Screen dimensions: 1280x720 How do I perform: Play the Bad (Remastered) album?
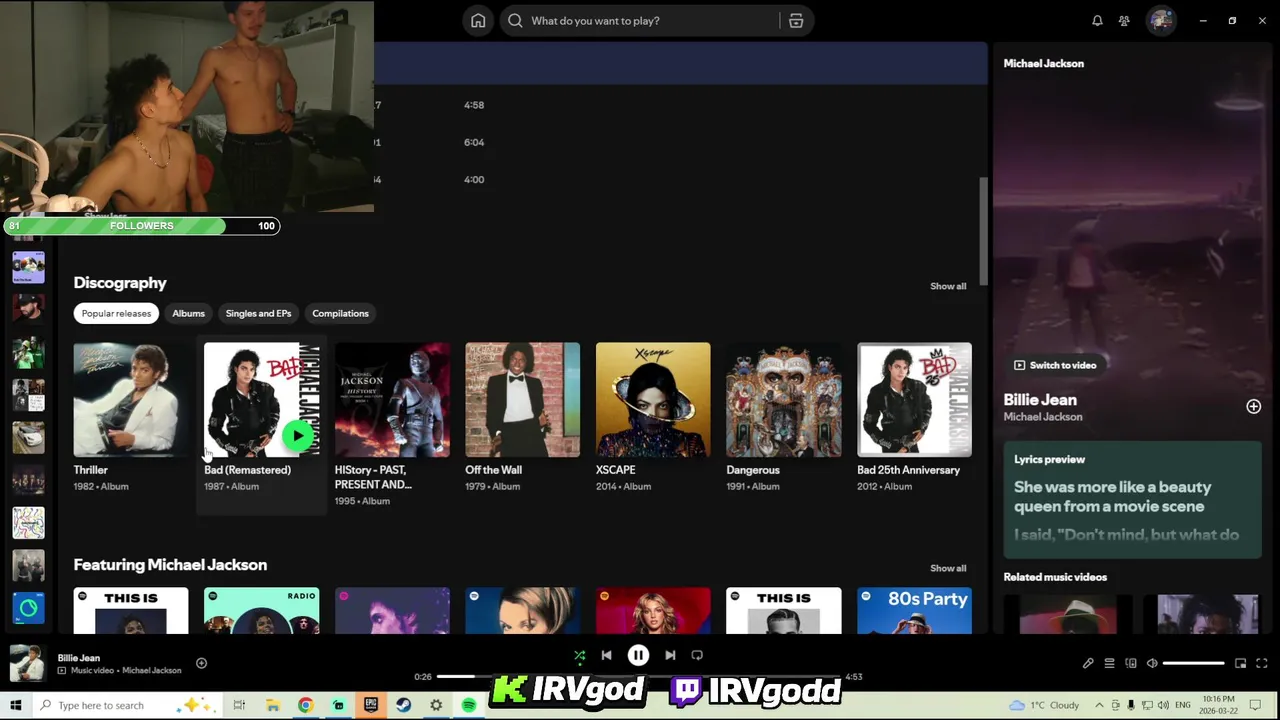[x=298, y=435]
